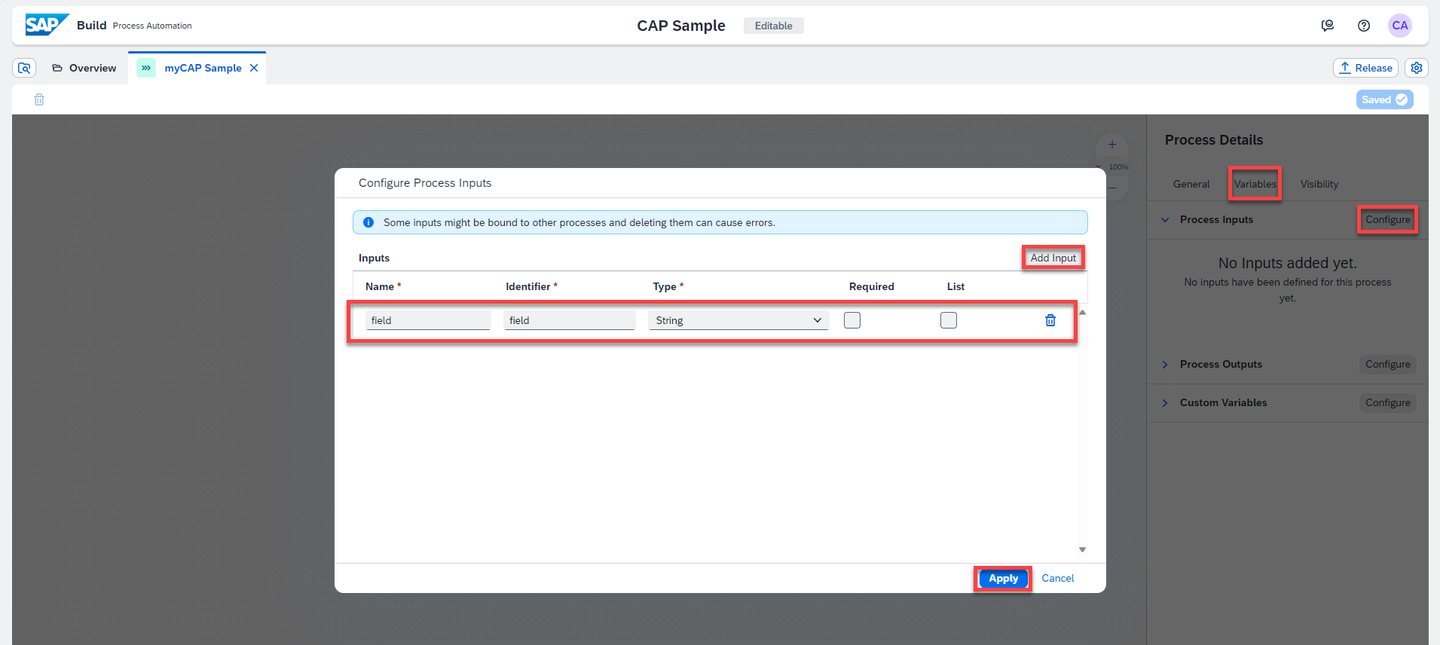Expand the Process Outputs section

pos(1165,364)
